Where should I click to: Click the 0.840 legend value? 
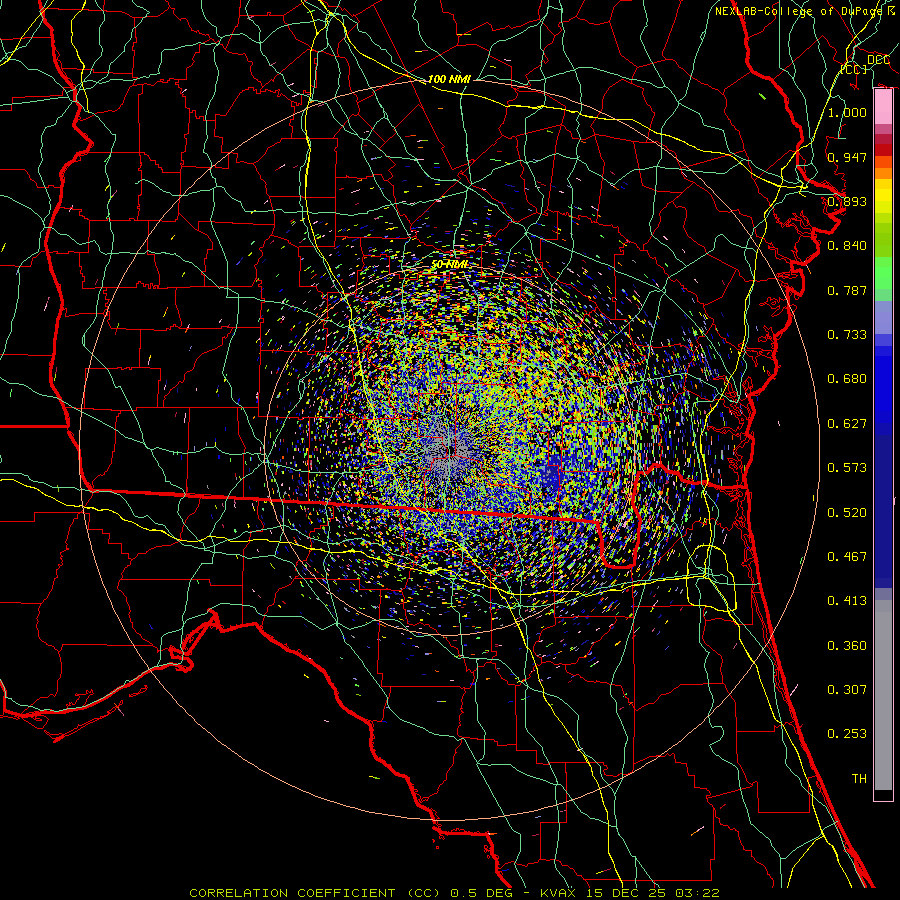pos(847,246)
